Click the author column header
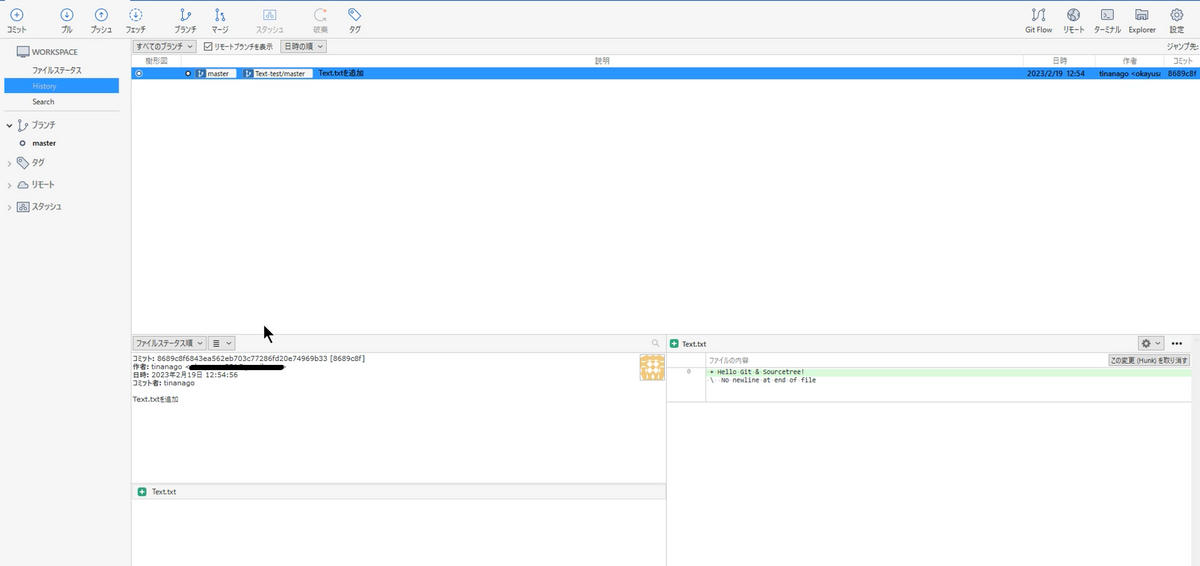The image size is (1200, 566). (1130, 61)
